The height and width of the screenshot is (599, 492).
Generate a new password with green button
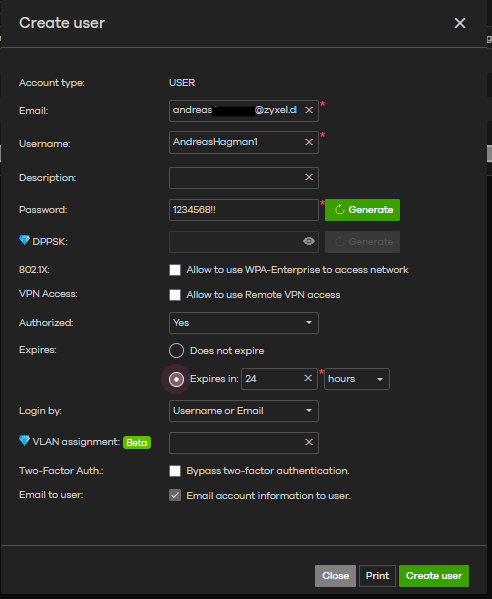[x=363, y=210]
